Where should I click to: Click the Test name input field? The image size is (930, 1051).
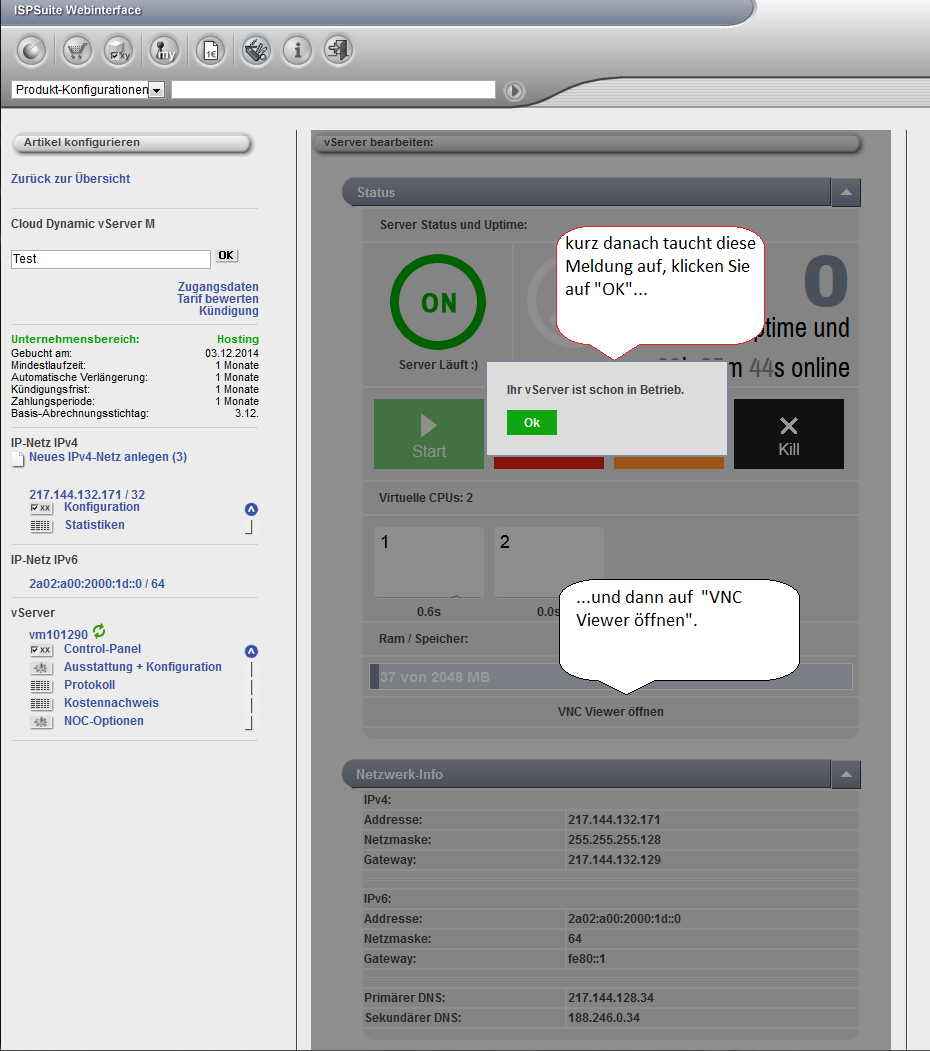pos(110,259)
